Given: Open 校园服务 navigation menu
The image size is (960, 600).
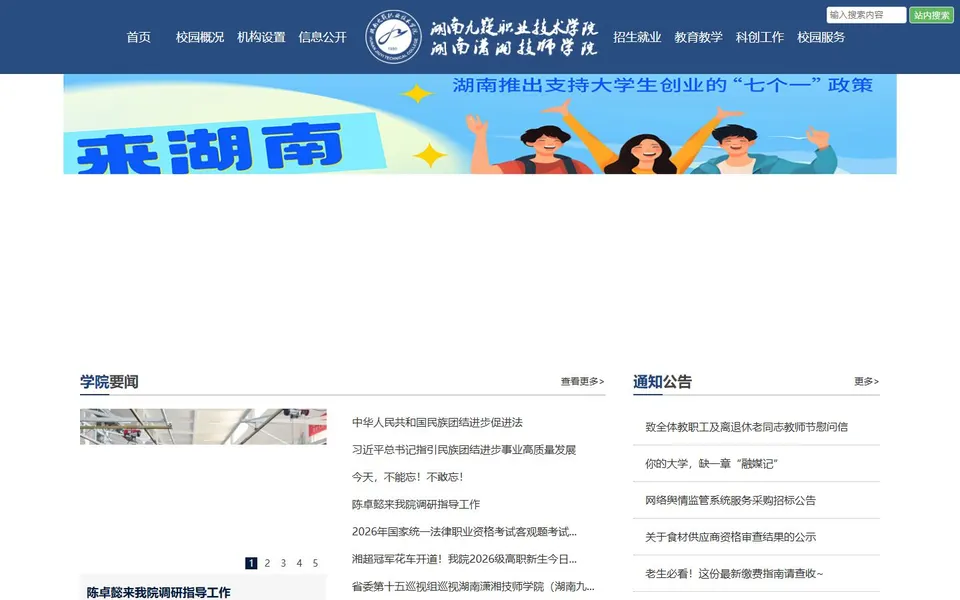Looking at the screenshot, I should 821,37.
